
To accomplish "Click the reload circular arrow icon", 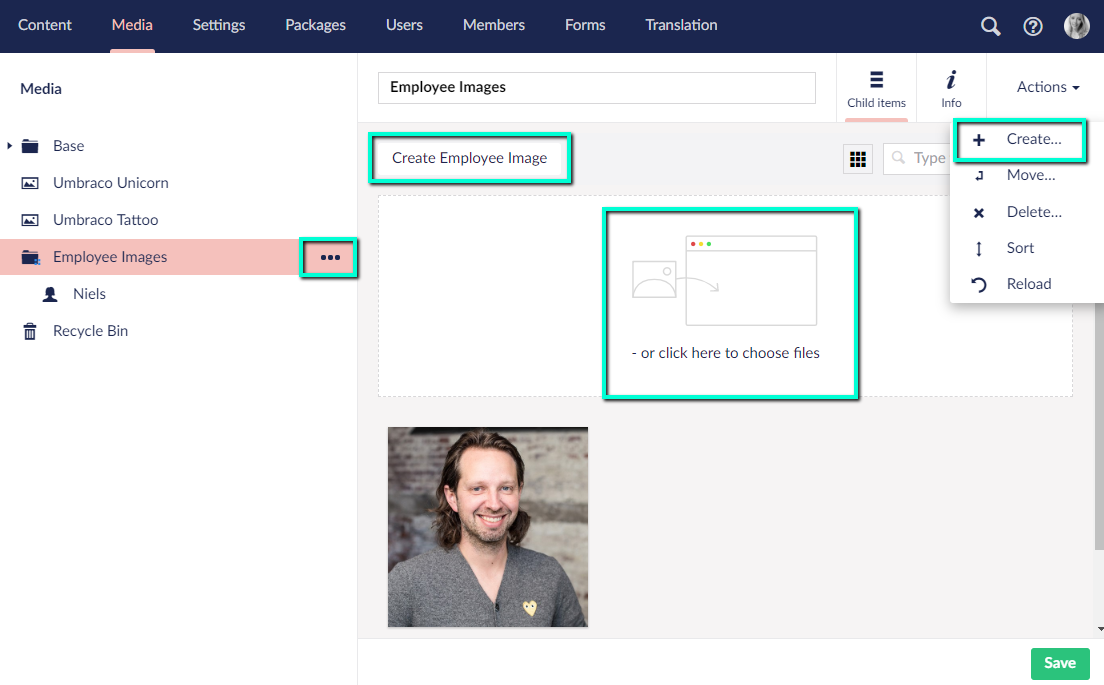I will (x=979, y=284).
